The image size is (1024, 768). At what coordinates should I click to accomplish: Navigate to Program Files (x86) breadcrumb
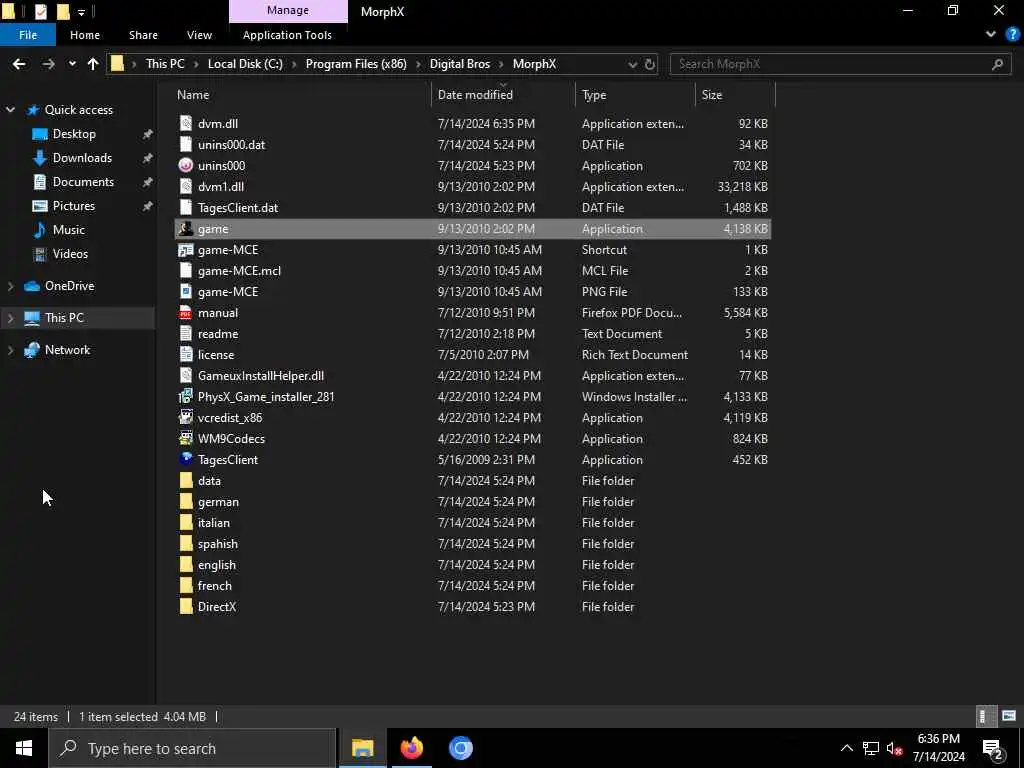click(x=356, y=64)
